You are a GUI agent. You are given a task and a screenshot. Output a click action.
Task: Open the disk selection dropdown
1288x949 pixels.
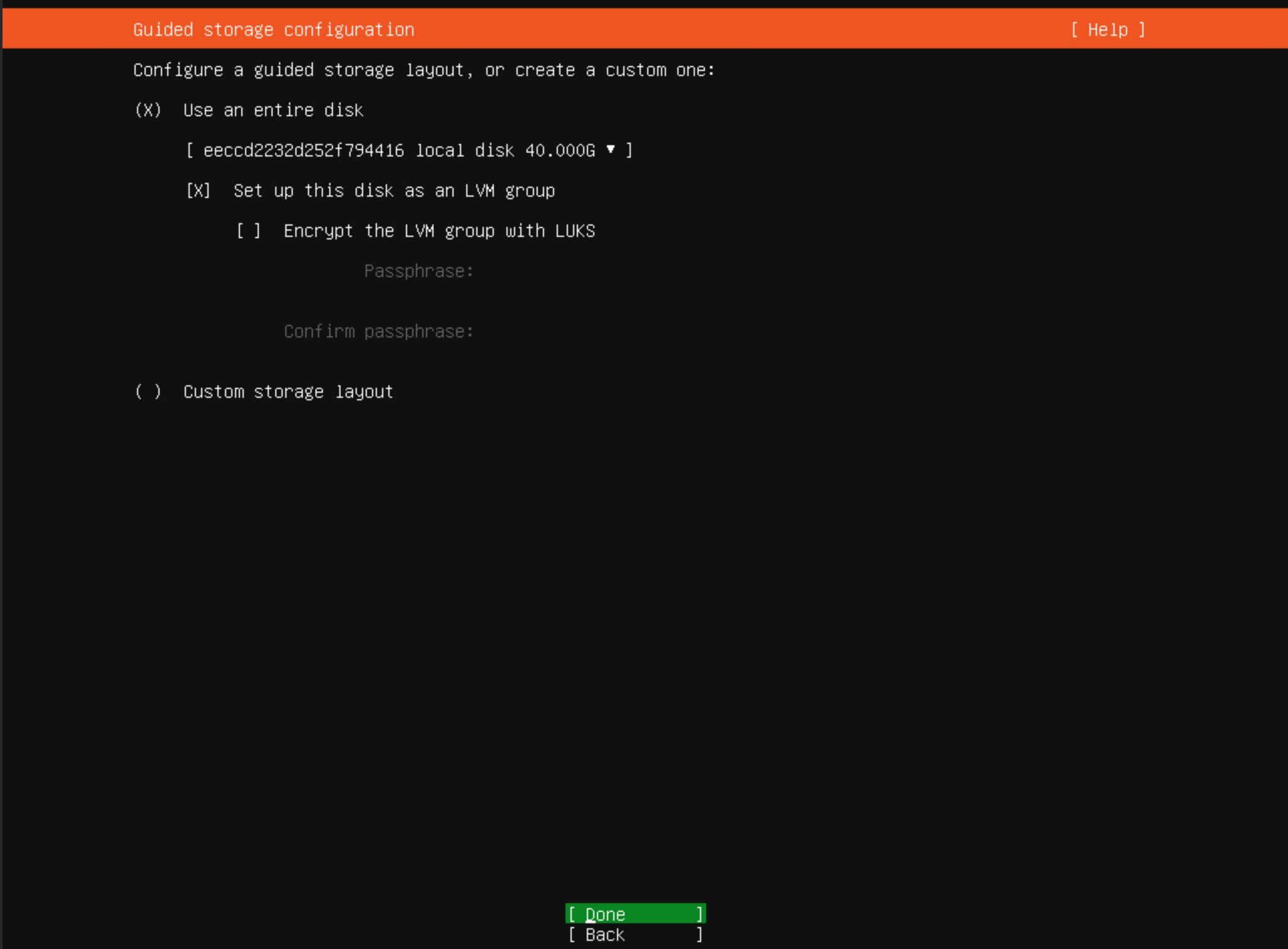[409, 150]
